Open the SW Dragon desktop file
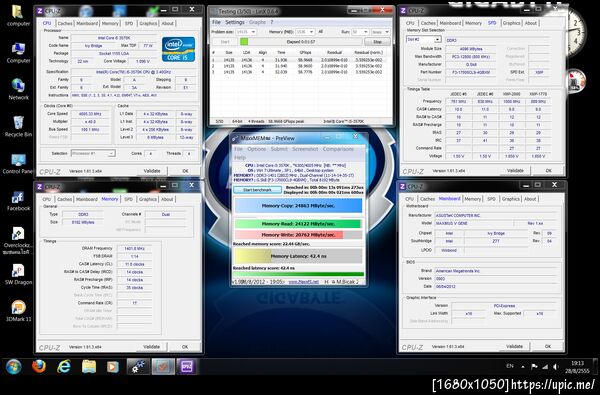This screenshot has width=600, height=395. coord(18,274)
